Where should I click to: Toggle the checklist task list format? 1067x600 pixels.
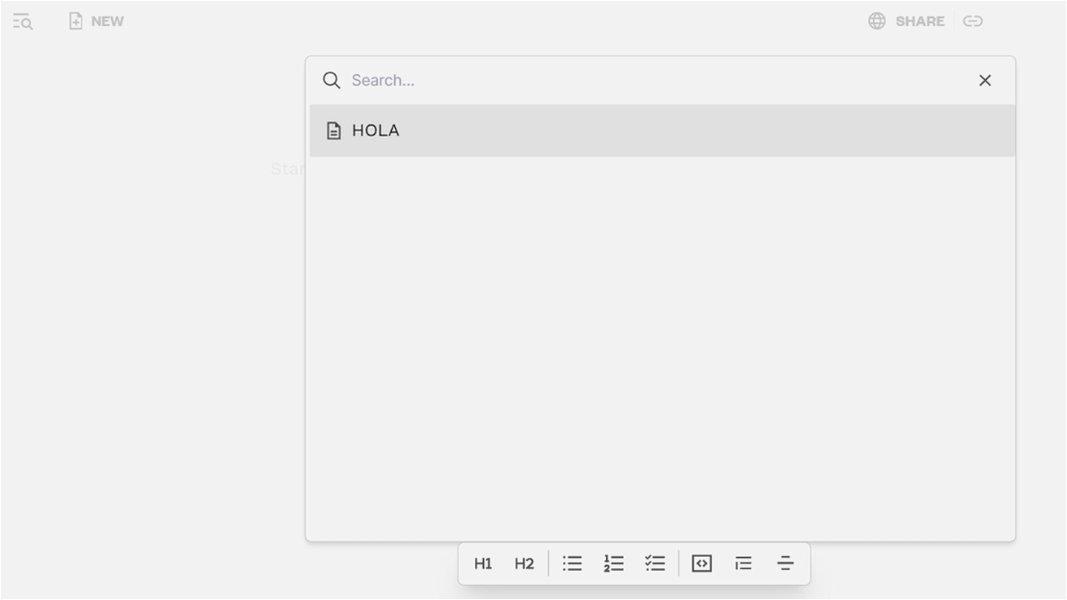[x=655, y=563]
